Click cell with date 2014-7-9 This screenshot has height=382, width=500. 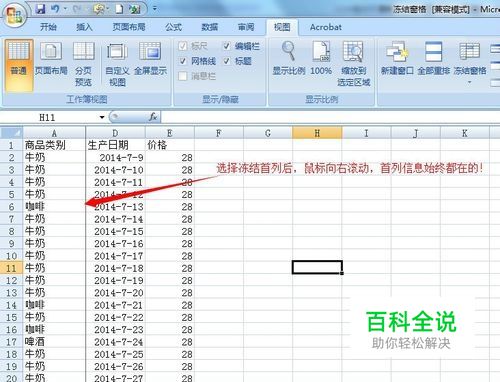coord(115,157)
